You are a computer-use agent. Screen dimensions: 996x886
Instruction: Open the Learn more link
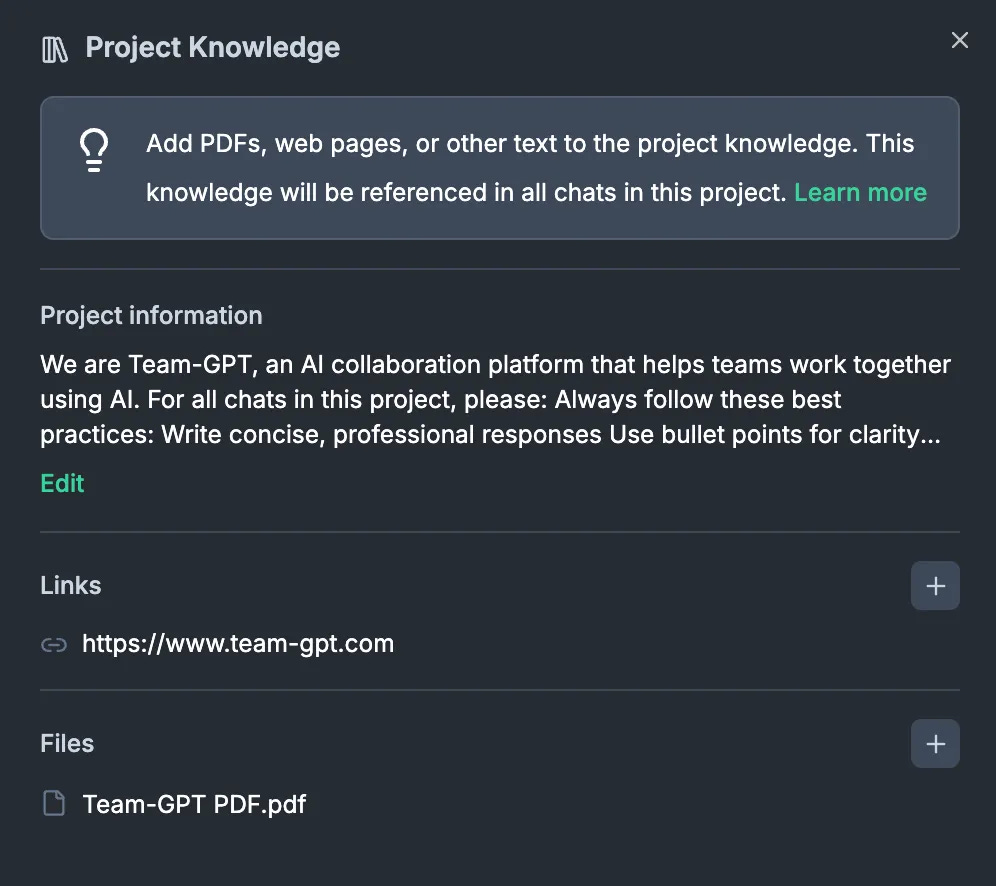pyautogui.click(x=860, y=192)
